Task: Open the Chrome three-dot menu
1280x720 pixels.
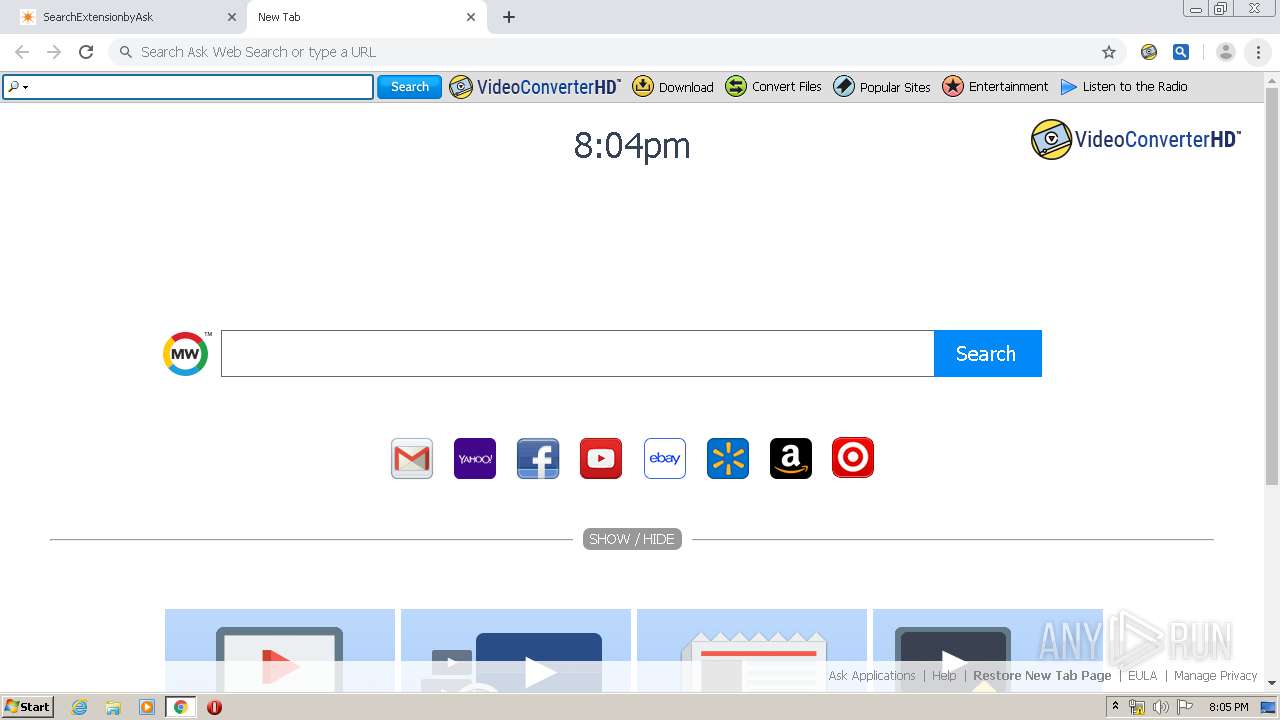Action: [1259, 52]
